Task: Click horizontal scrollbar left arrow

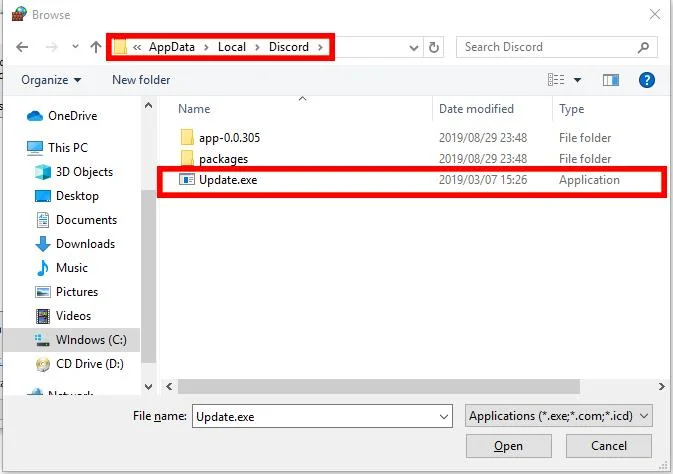Action: pyautogui.click(x=169, y=386)
